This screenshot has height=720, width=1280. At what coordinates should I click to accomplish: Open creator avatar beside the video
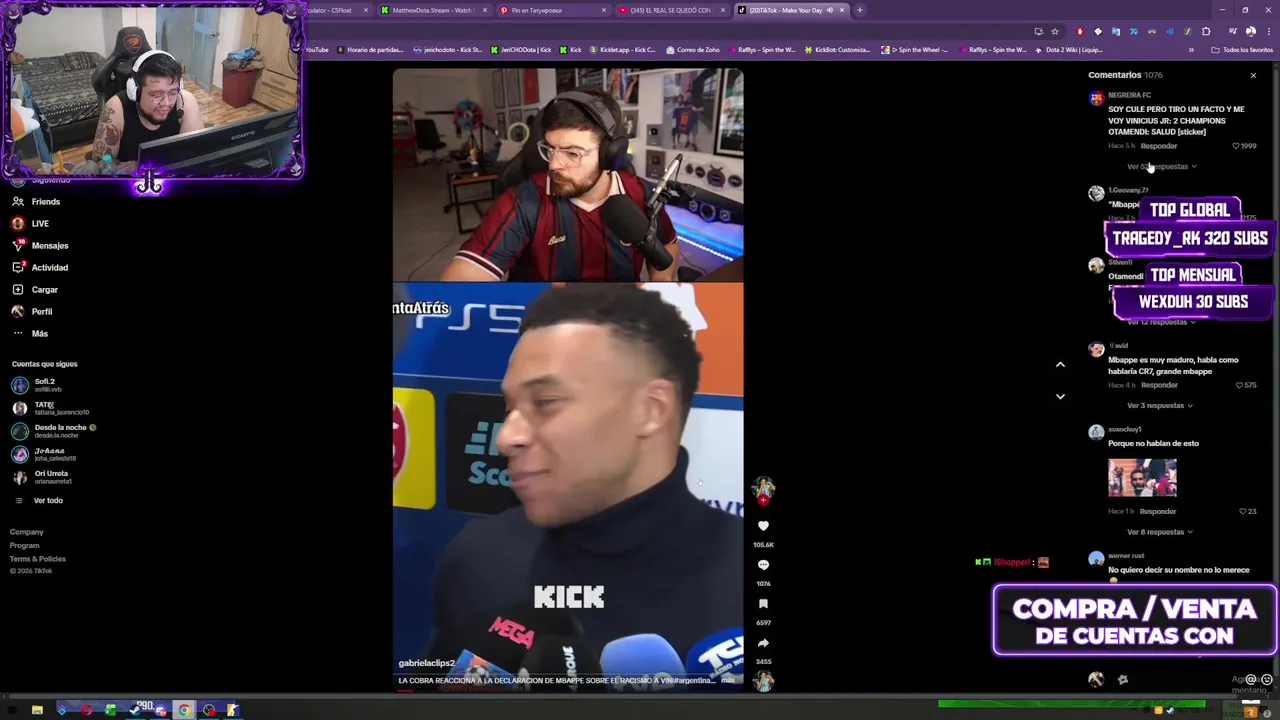pos(763,488)
